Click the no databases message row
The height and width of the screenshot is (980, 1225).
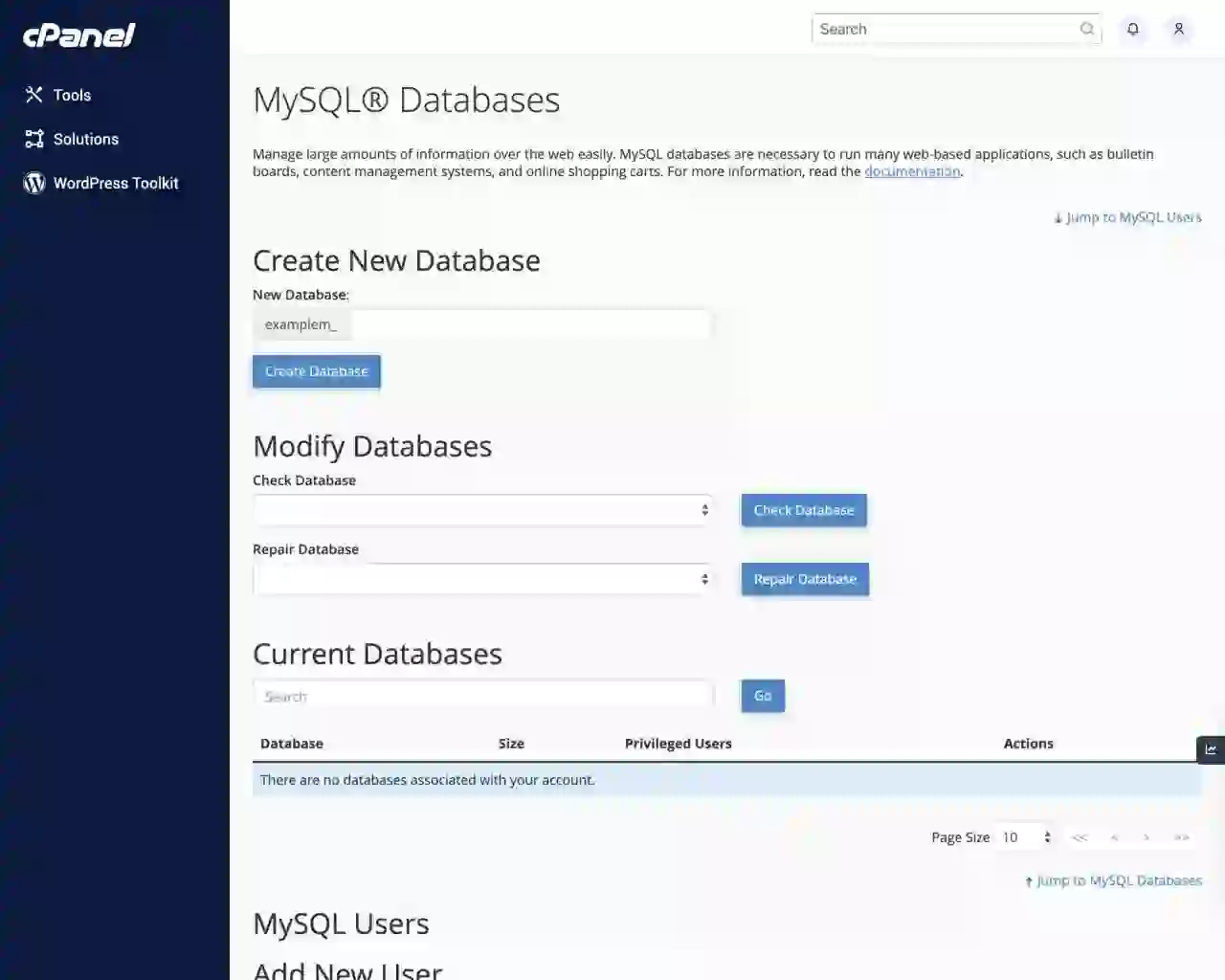tap(727, 780)
